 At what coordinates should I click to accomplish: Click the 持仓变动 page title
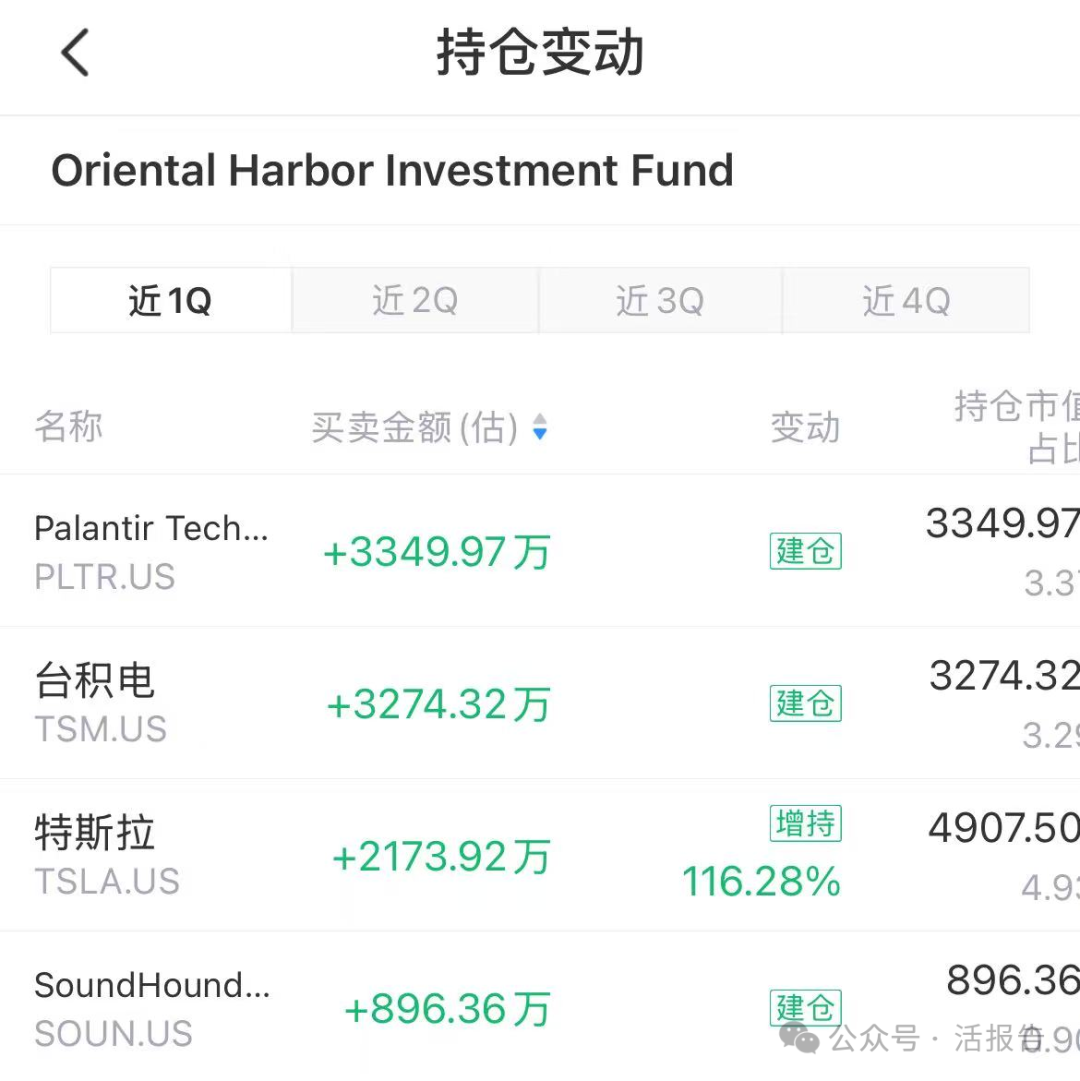pyautogui.click(x=540, y=52)
